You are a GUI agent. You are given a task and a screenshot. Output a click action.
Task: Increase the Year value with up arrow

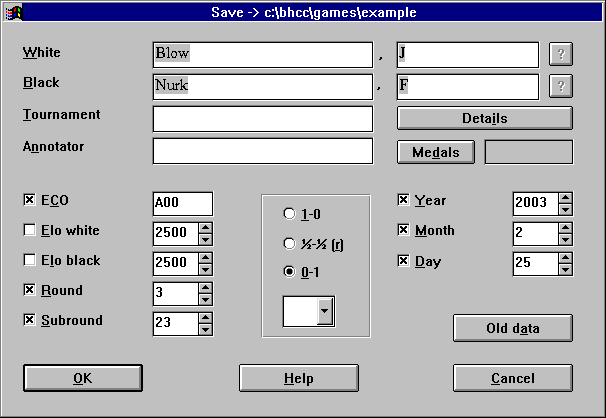coord(565,198)
